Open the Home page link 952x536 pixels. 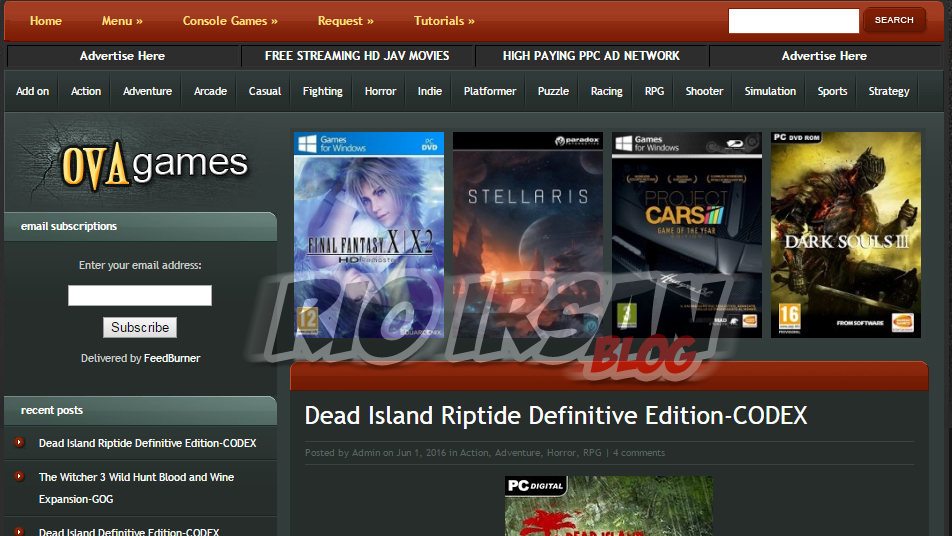[x=46, y=21]
